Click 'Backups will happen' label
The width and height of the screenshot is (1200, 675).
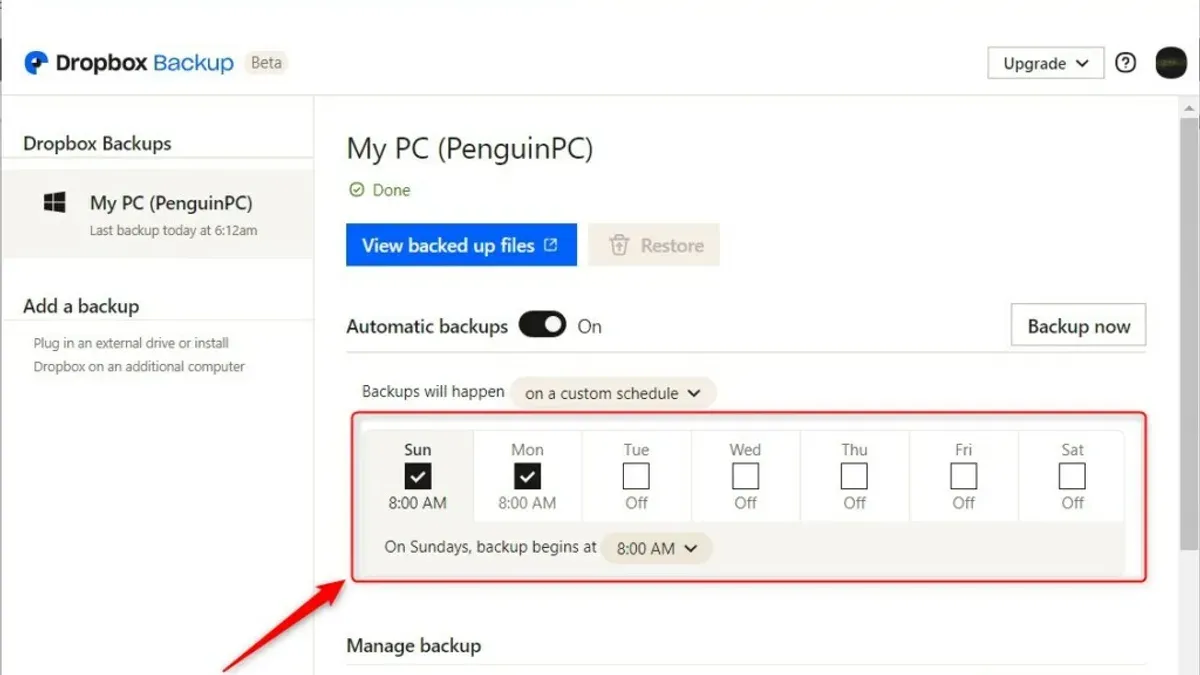pyautogui.click(x=433, y=392)
